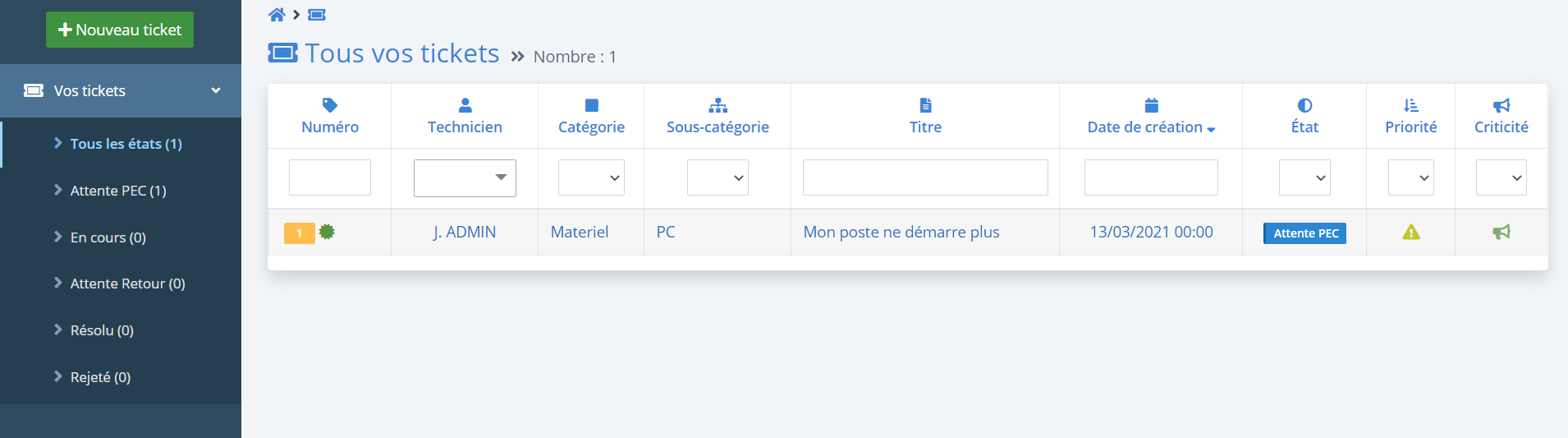Click the home icon in the breadcrumb

(277, 15)
